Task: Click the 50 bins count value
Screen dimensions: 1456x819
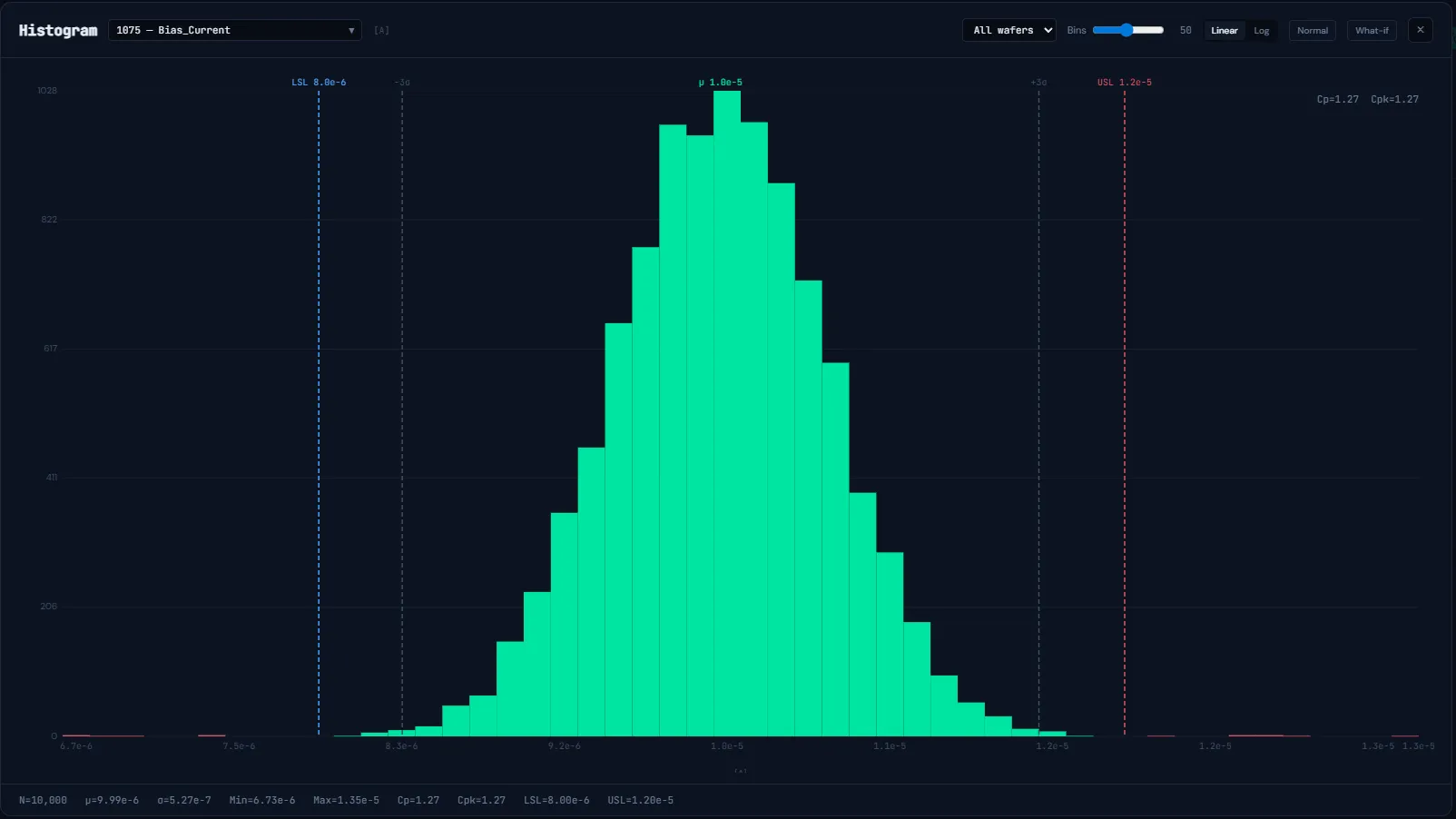Action: (x=1185, y=30)
